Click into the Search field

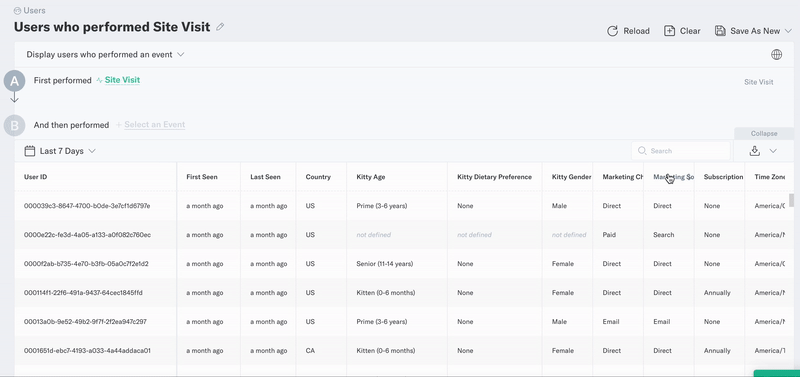(x=681, y=151)
